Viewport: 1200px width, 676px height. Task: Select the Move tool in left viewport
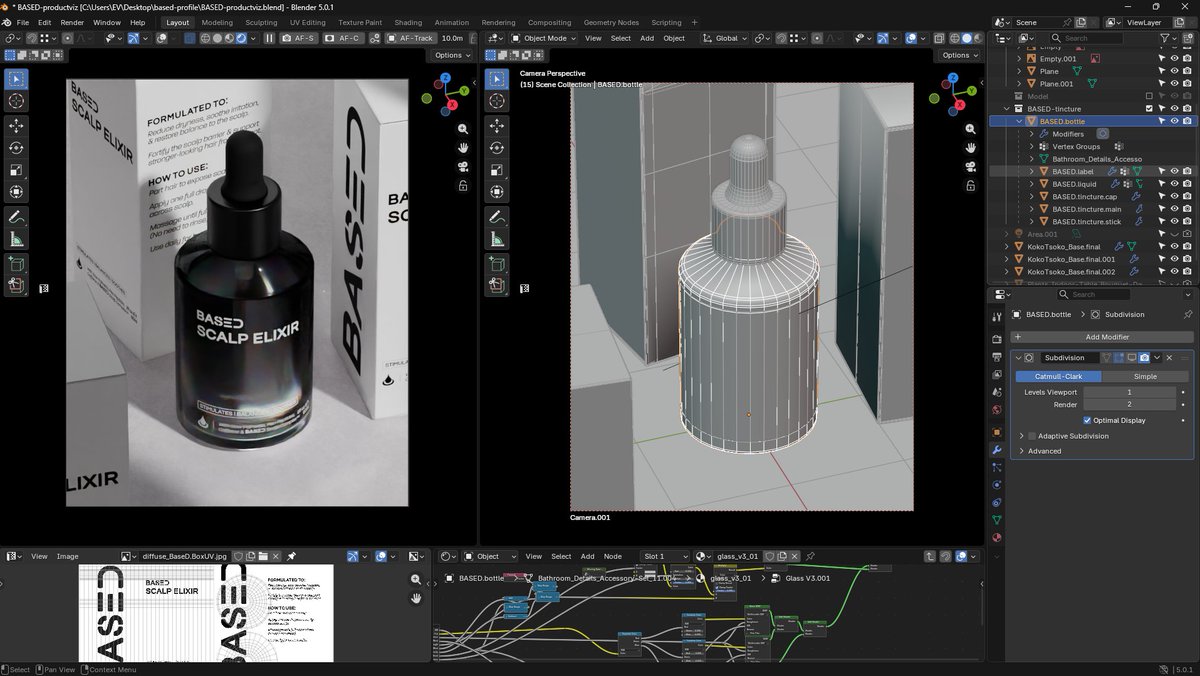[16, 125]
